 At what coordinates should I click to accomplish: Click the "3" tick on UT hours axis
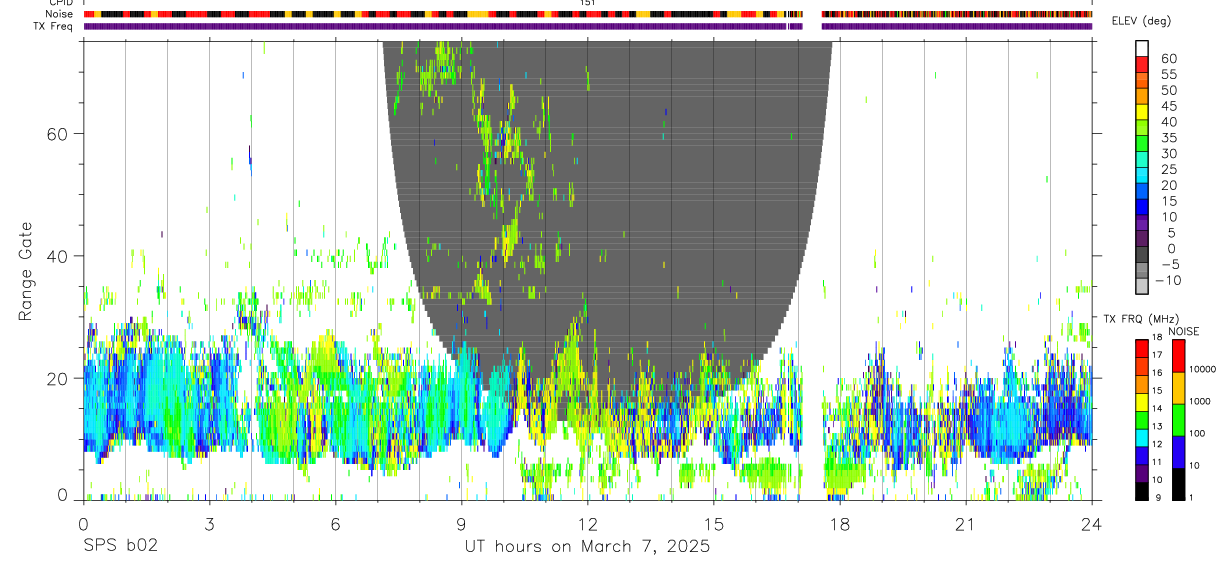pyautogui.click(x=209, y=524)
